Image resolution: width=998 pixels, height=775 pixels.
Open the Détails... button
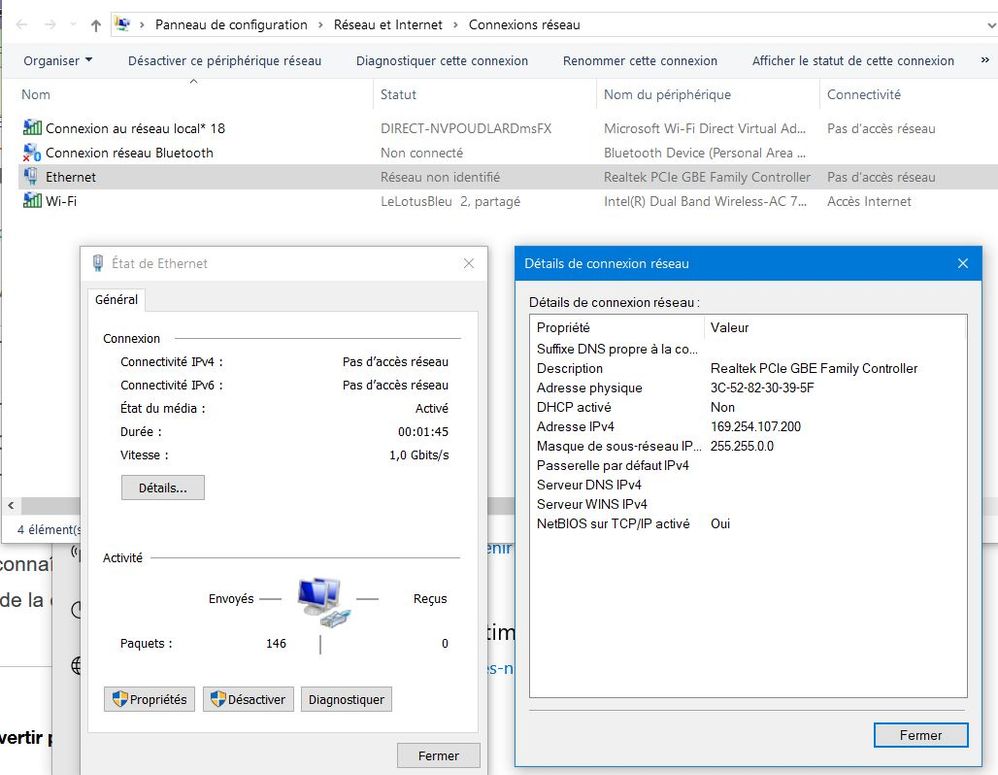[x=163, y=488]
